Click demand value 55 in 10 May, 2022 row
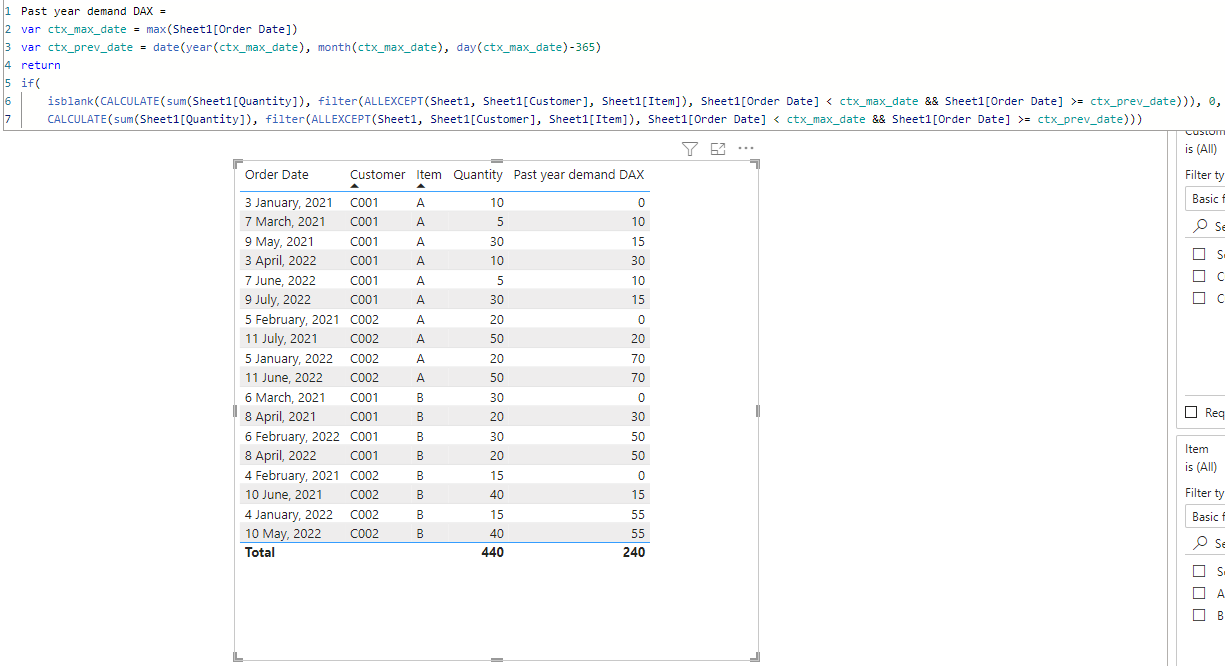 click(x=637, y=534)
